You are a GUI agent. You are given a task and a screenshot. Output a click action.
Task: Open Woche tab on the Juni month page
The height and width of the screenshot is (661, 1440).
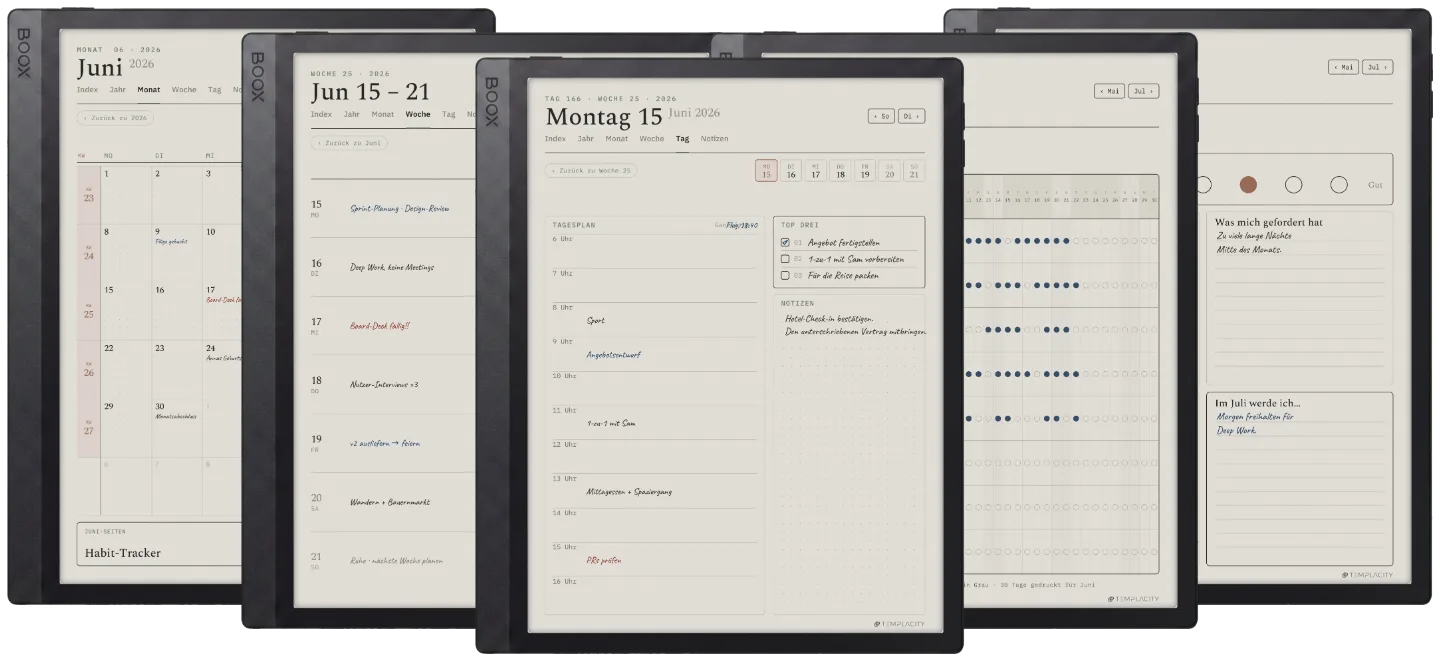coord(184,89)
